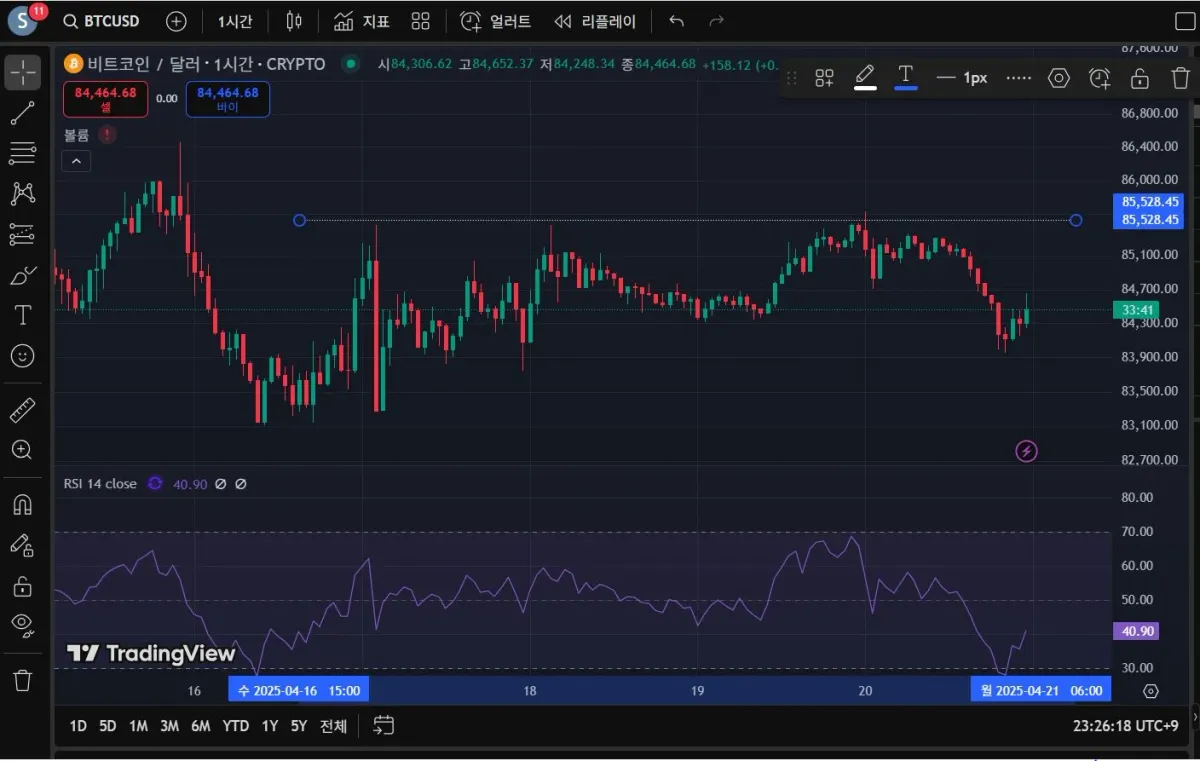The height and width of the screenshot is (761, 1200).
Task: Select the crosshair cursor tool
Action: point(23,72)
